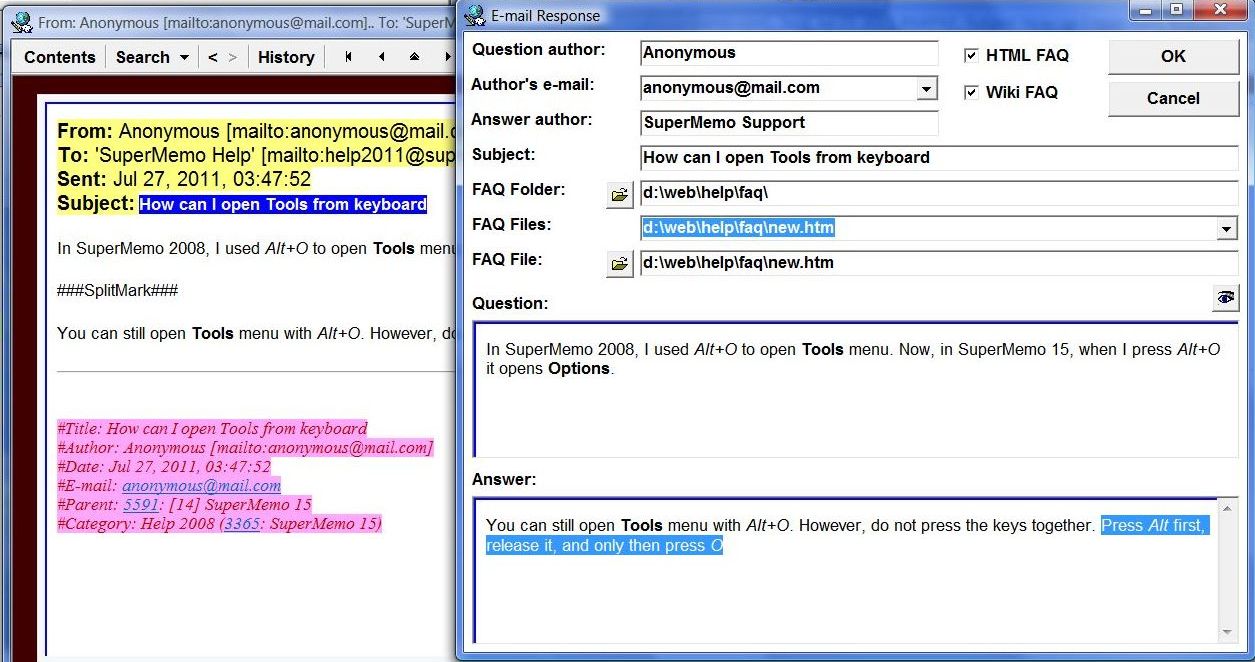Click inside the Question text box
This screenshot has width=1255, height=662.
pos(856,390)
